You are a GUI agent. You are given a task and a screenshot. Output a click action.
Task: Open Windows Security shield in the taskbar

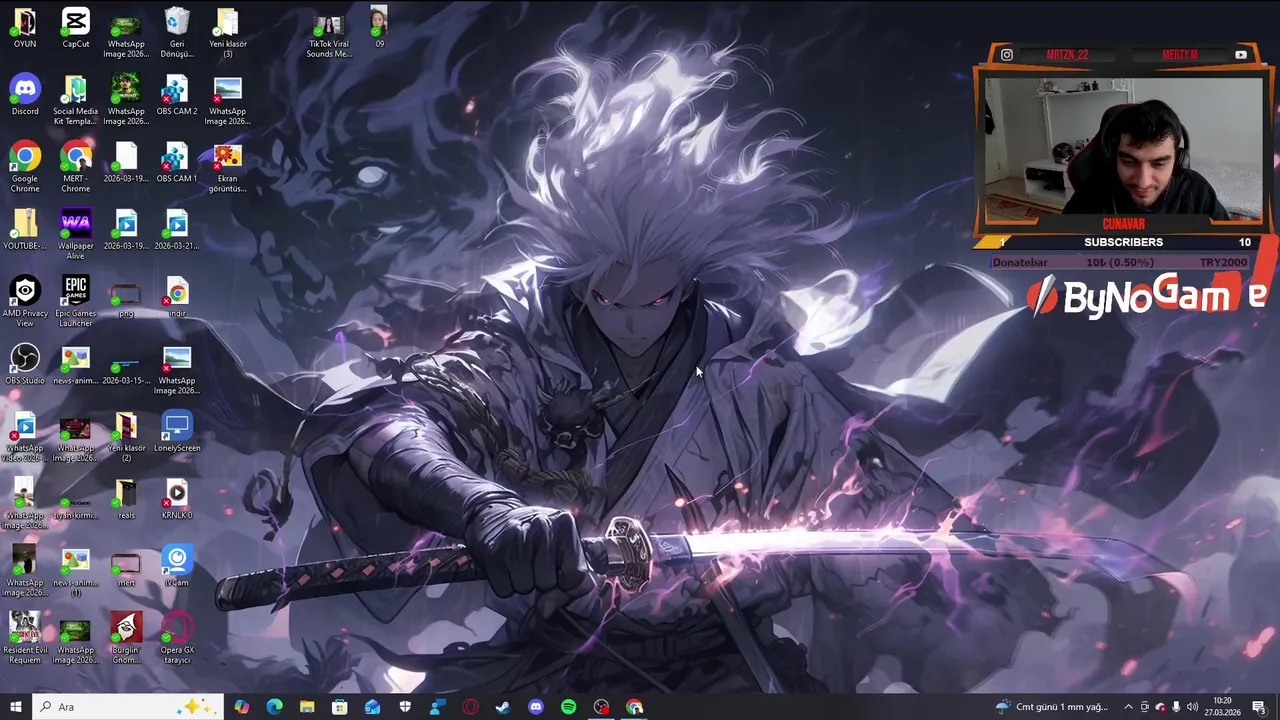coord(405,707)
